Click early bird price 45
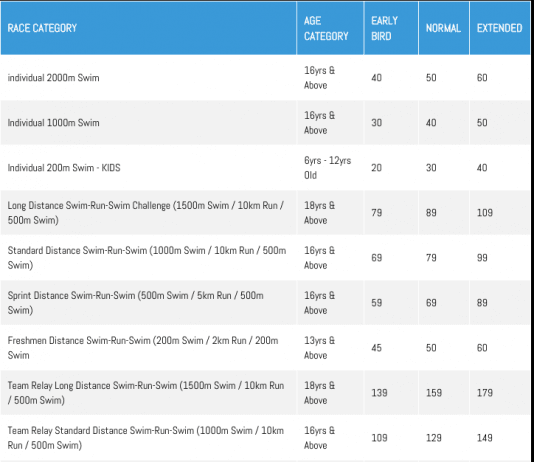 pyautogui.click(x=377, y=348)
